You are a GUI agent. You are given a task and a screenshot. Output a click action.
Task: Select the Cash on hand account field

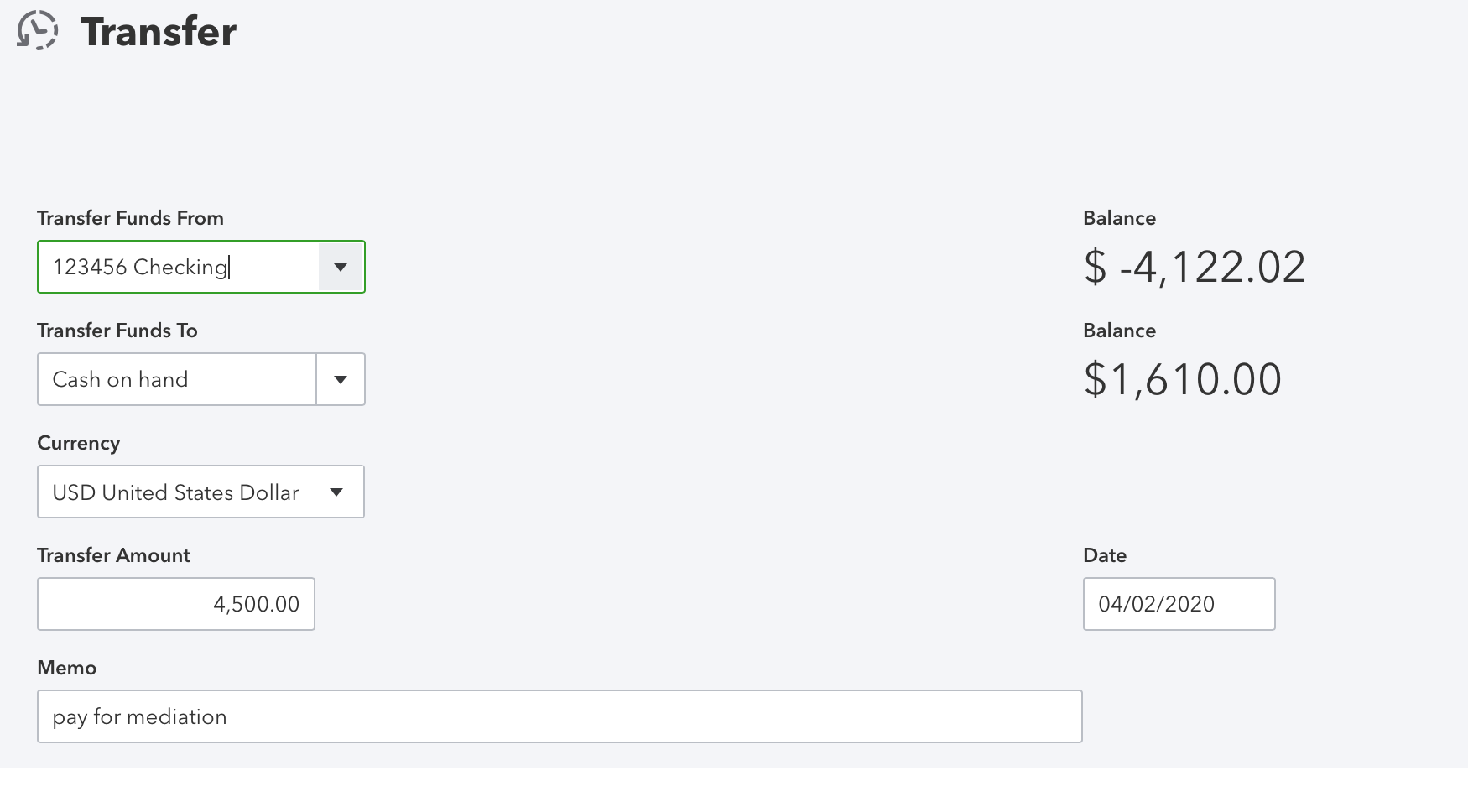click(177, 379)
